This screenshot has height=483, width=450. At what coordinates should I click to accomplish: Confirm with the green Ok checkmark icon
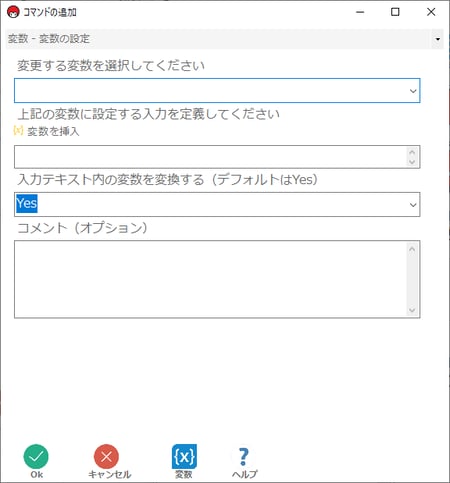[36, 456]
